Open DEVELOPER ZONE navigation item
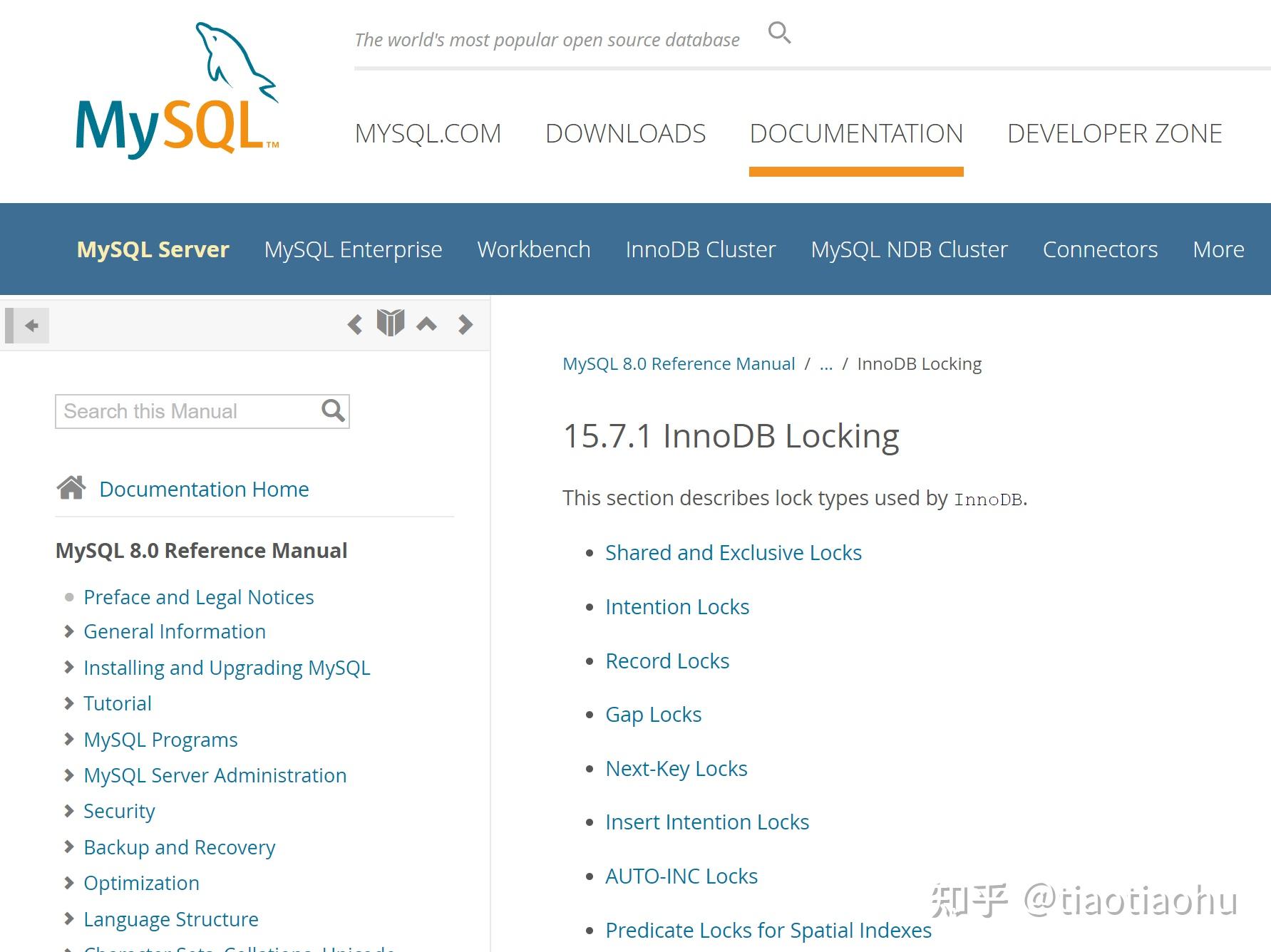This screenshot has width=1271, height=952. [1115, 133]
